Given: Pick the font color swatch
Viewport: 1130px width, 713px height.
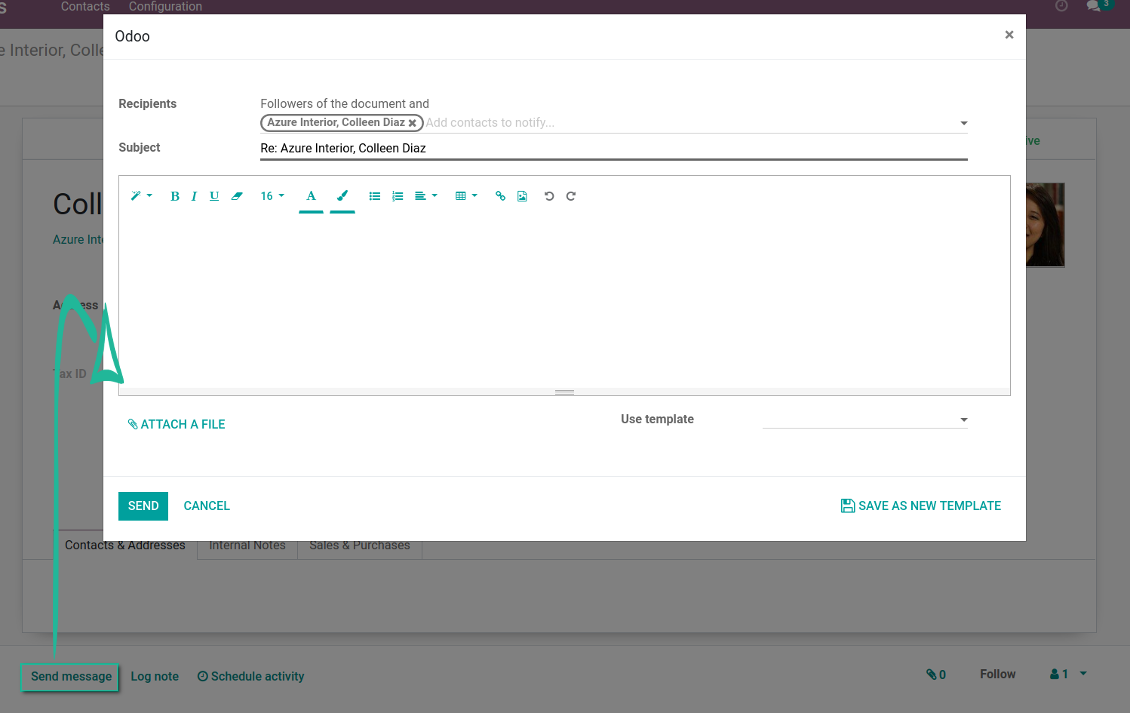Looking at the screenshot, I should point(311,196).
